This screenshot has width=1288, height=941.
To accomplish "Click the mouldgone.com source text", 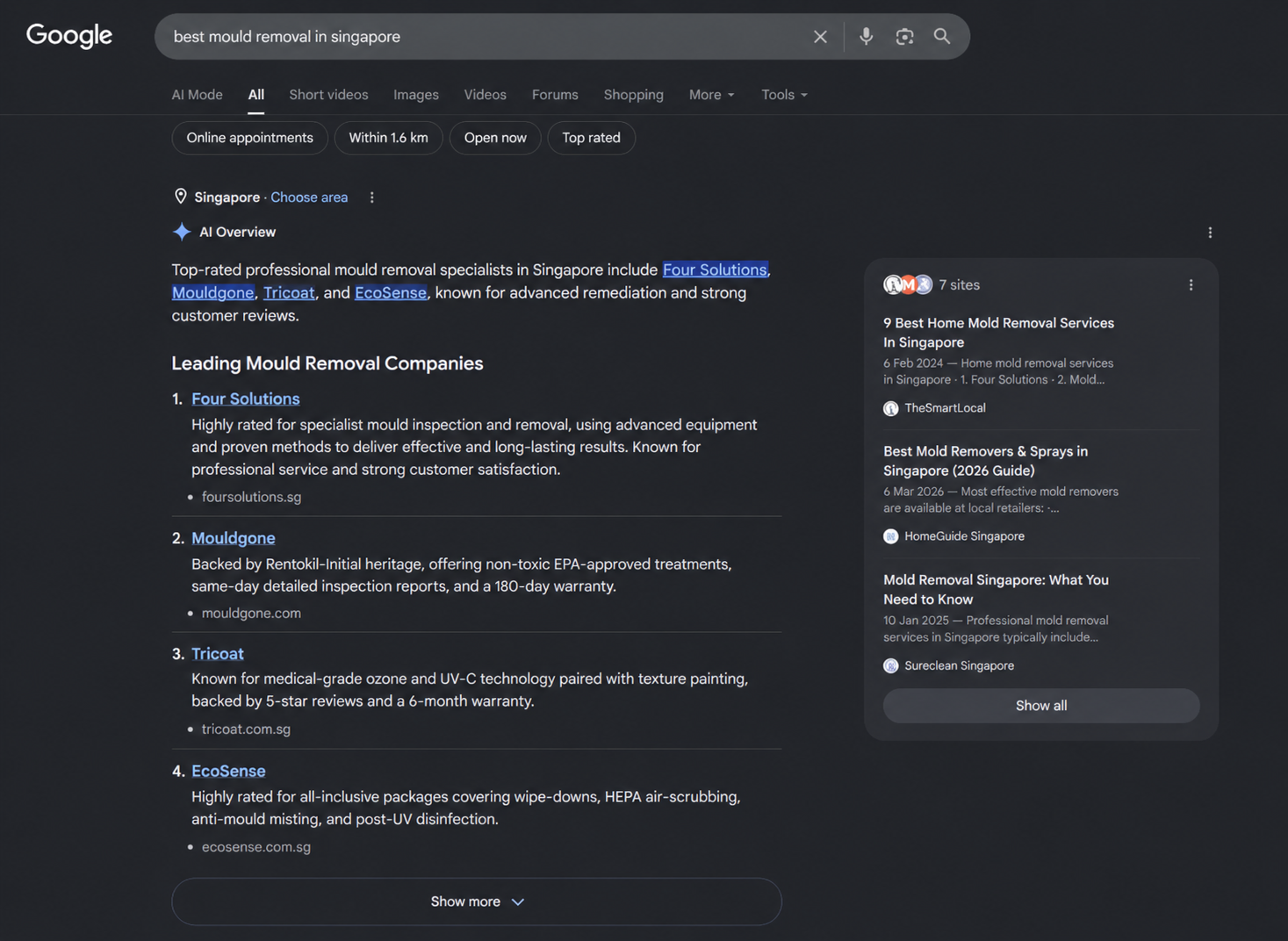I will 251,614.
